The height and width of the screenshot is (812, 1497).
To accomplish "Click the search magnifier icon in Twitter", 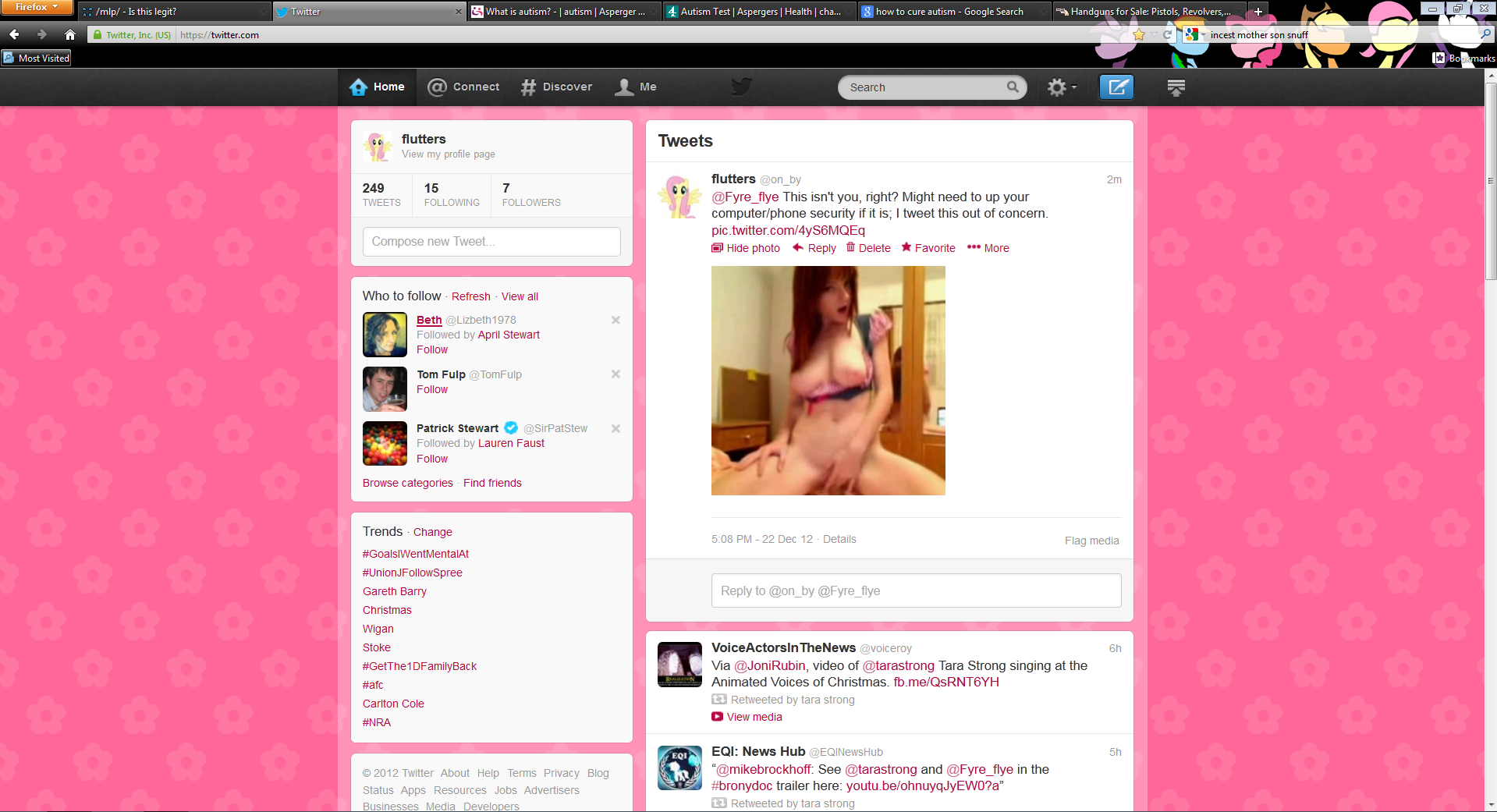I will [1013, 87].
